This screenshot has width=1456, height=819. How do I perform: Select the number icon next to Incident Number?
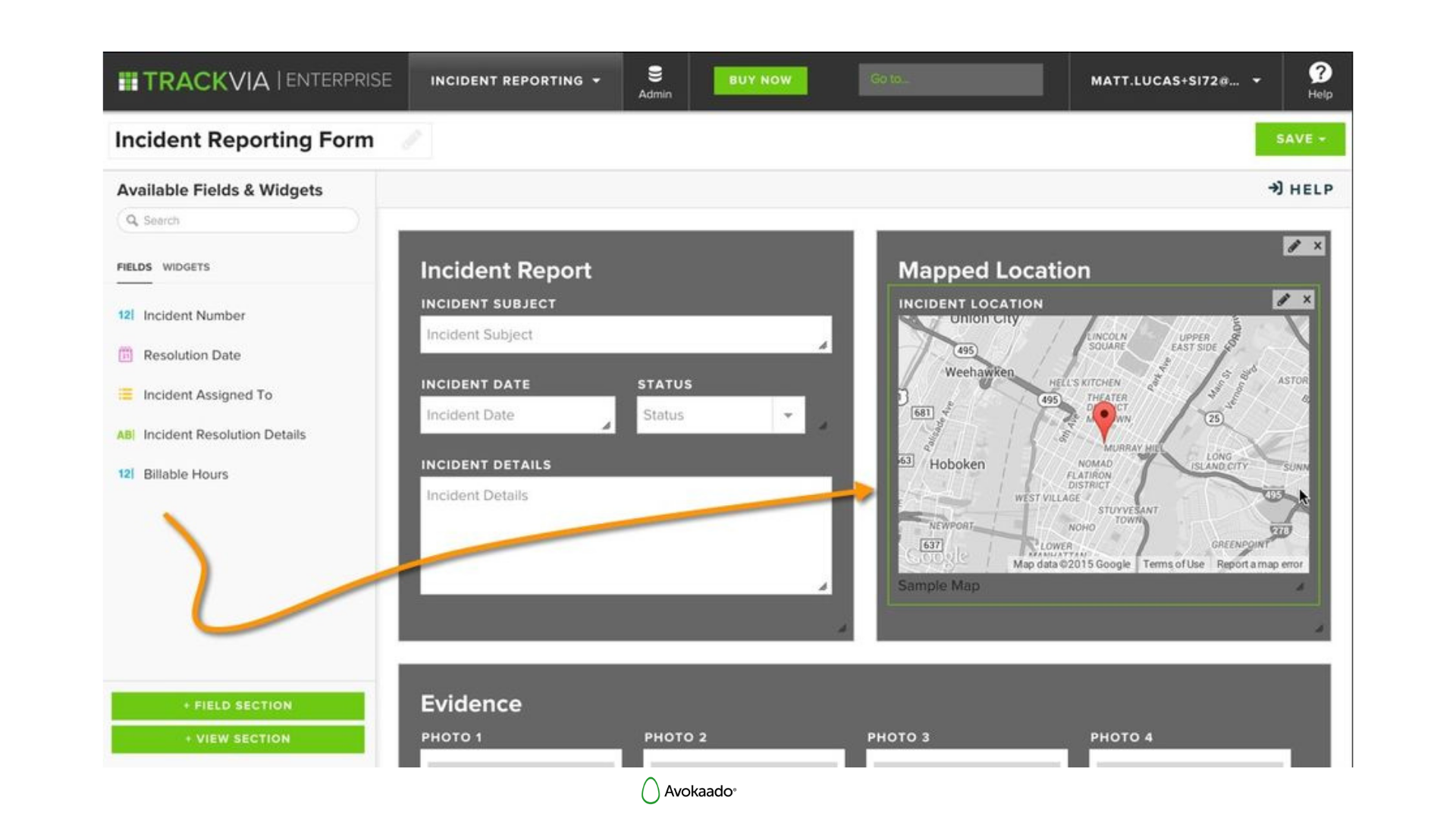point(125,315)
